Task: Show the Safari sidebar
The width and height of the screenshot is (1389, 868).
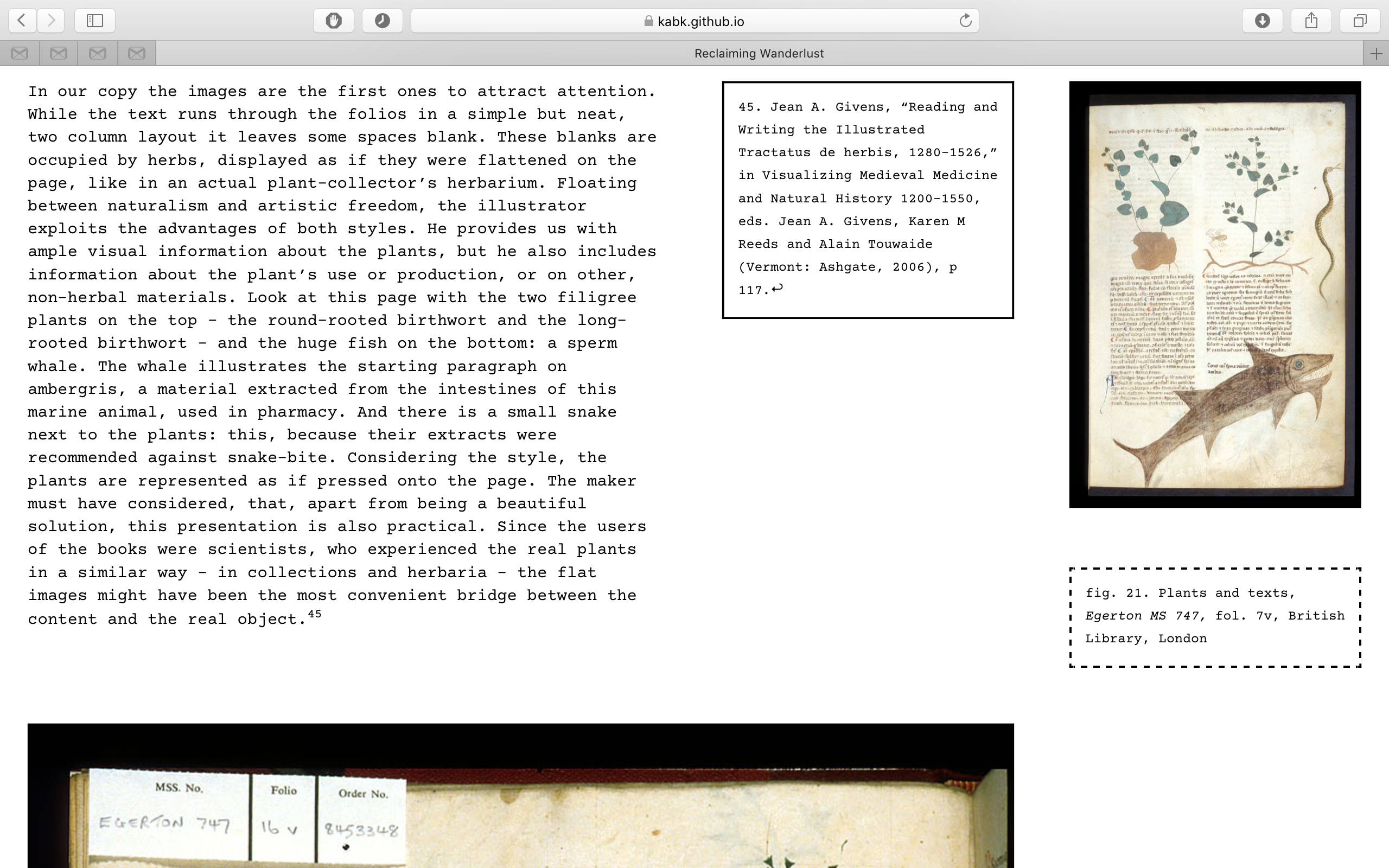Action: (x=95, y=21)
